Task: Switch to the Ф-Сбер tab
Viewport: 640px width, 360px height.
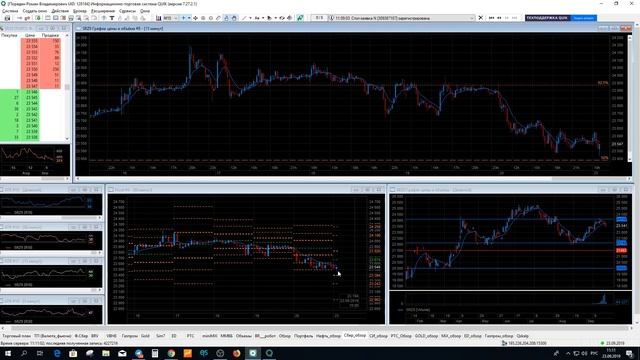Action: [81, 336]
